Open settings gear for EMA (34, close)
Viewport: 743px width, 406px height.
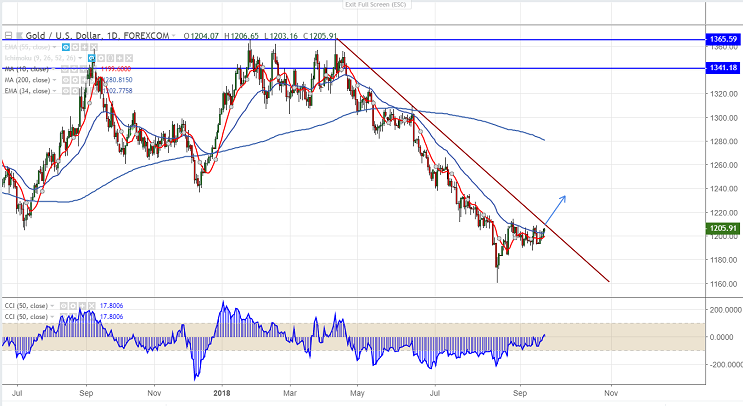75,91
